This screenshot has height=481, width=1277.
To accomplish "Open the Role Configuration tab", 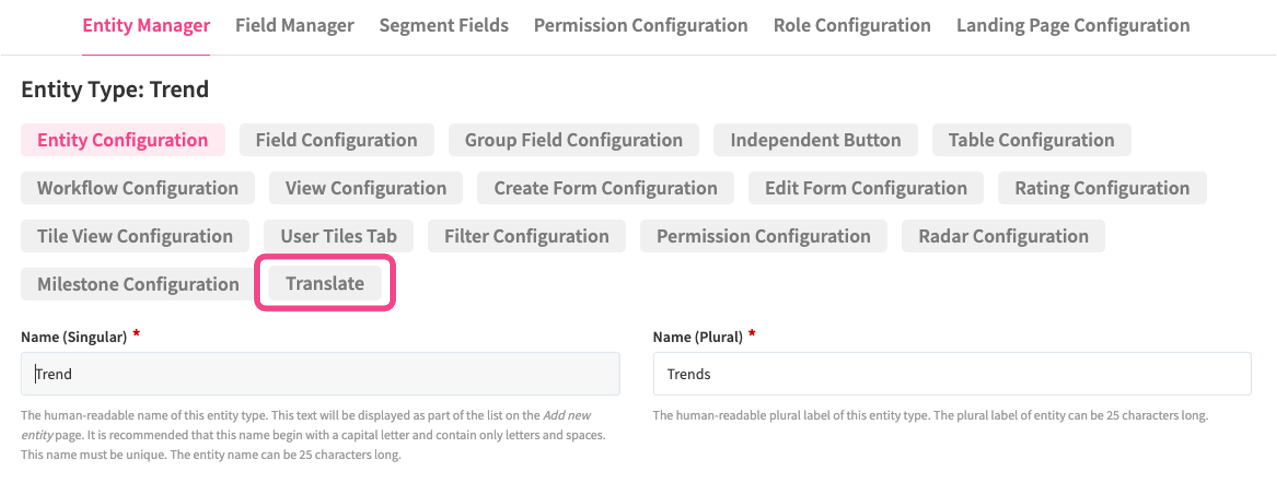I will click(852, 25).
